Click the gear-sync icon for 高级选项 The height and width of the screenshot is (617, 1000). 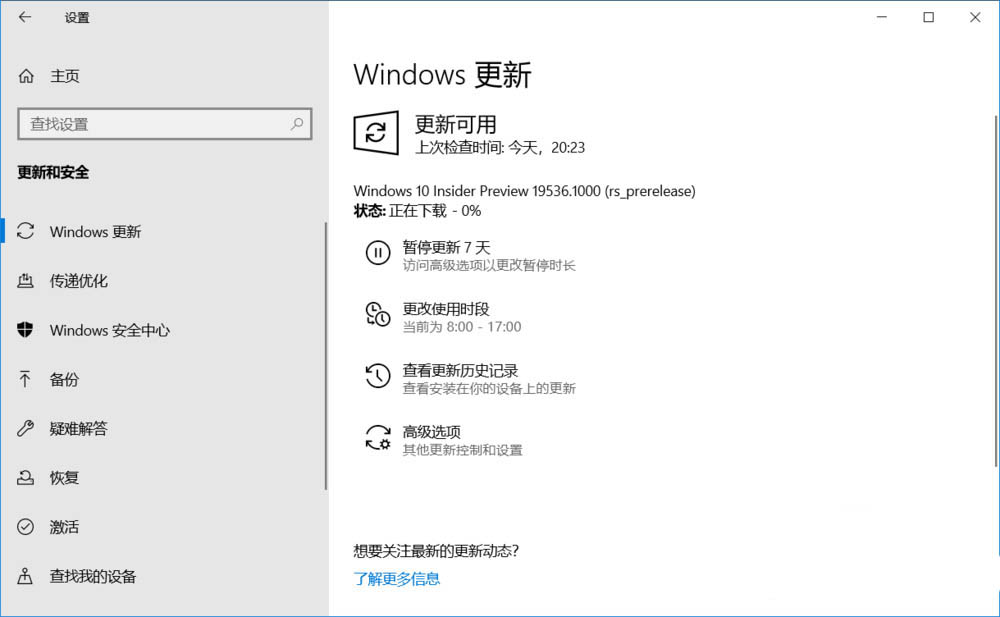click(378, 438)
